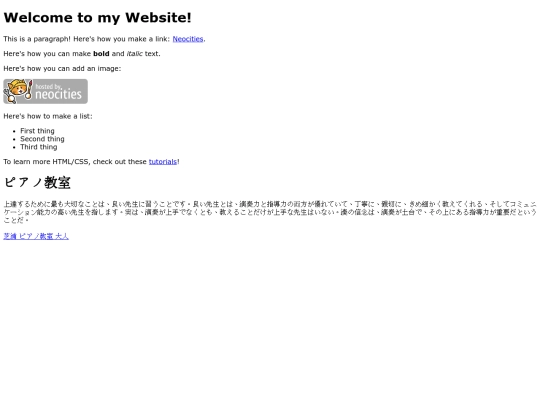Click the 'Here's how you can add an image:' text
Viewport: 540px width, 405px height.
pyautogui.click(x=62, y=69)
